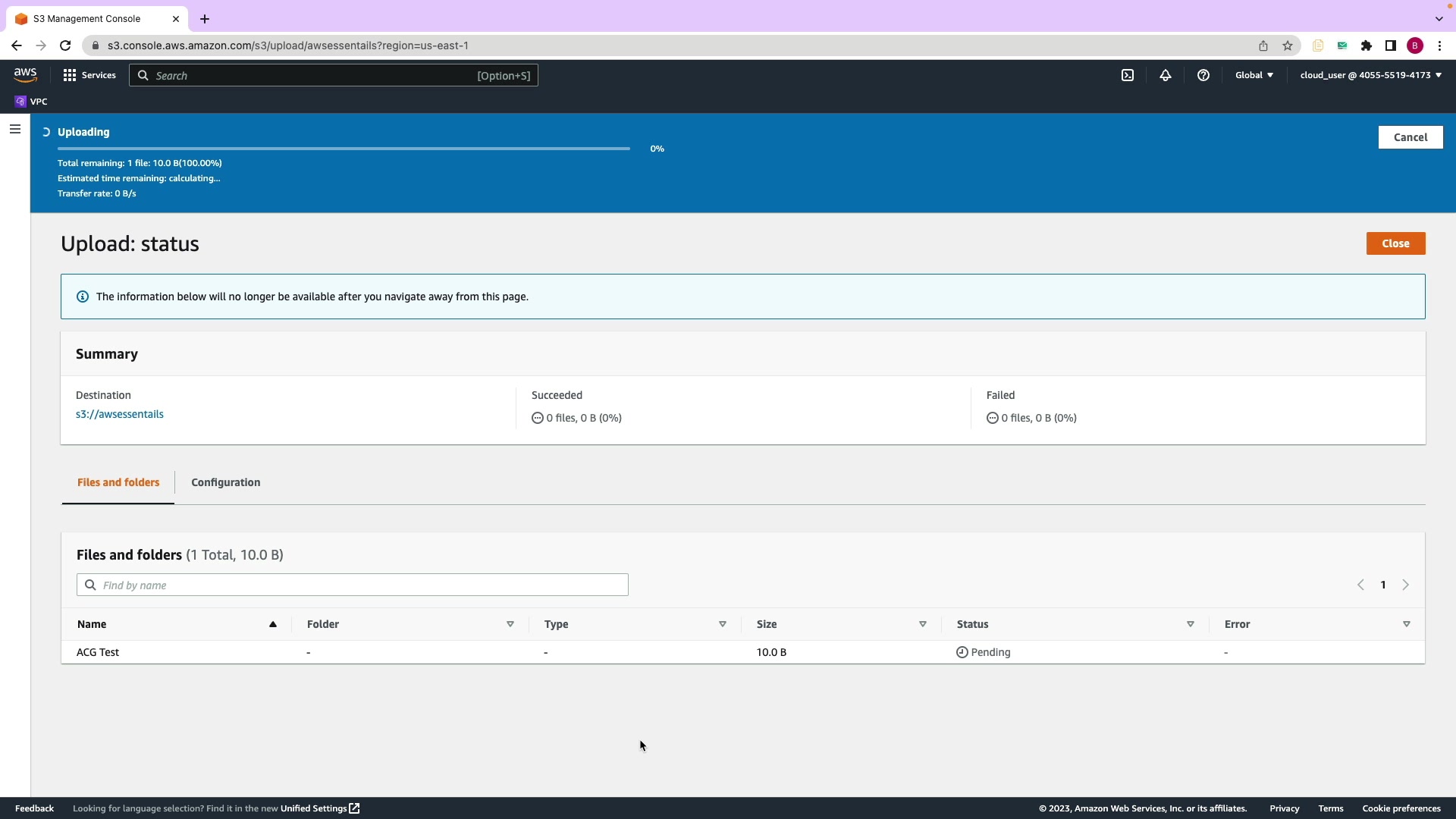This screenshot has width=1456, height=819.
Task: Sort the Status column dropdown arrow
Action: (x=1191, y=624)
